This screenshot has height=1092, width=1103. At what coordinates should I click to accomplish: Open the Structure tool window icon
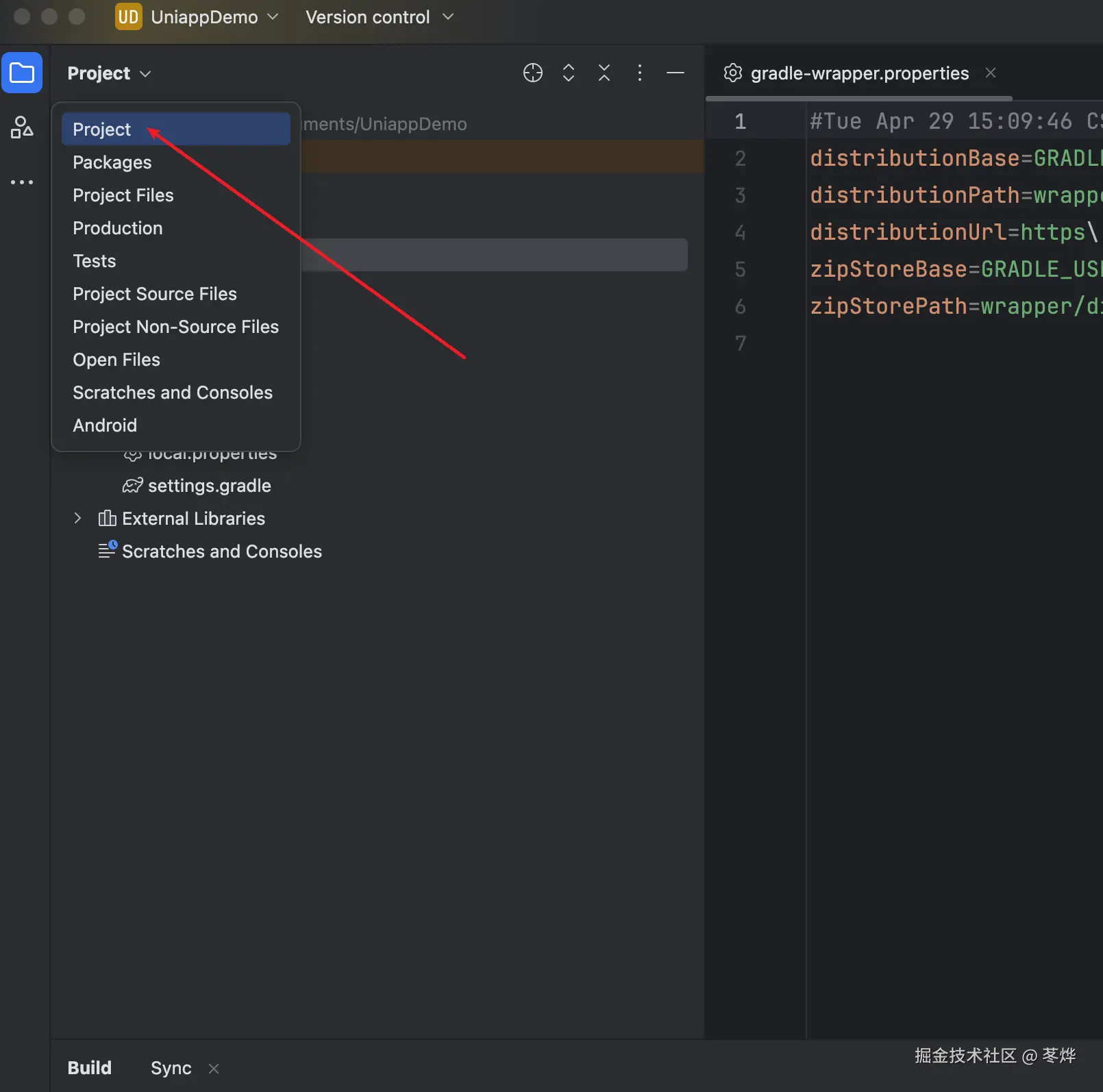(22, 127)
